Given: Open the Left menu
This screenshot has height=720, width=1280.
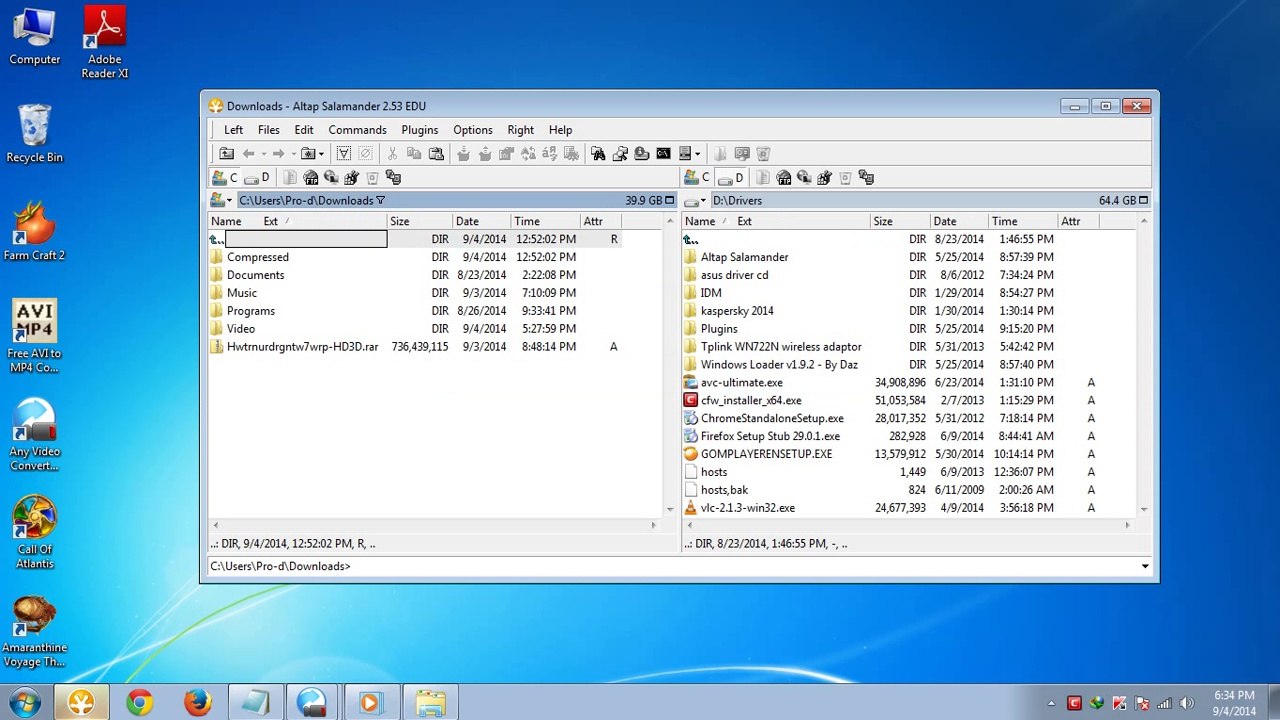Looking at the screenshot, I should pos(233,130).
